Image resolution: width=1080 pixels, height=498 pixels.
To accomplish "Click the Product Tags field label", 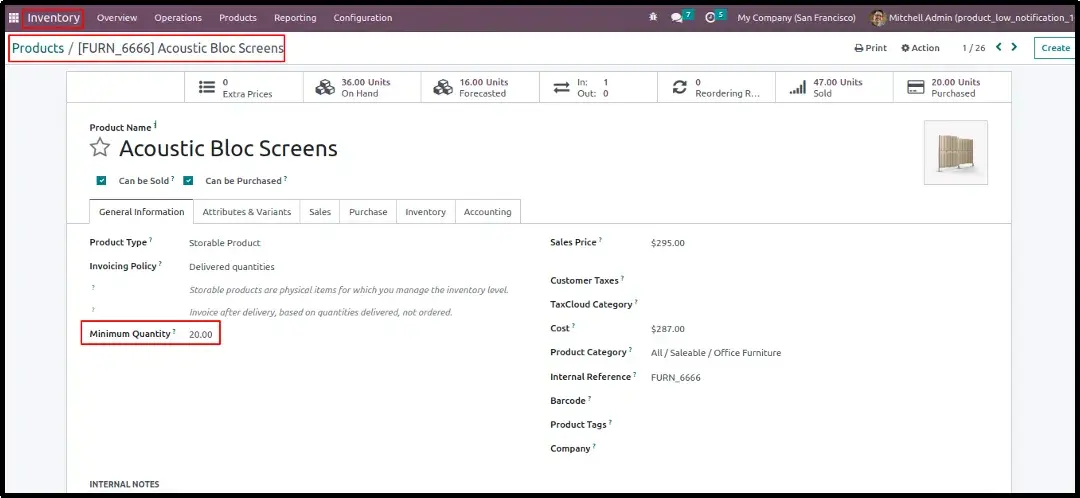I will coord(579,425).
